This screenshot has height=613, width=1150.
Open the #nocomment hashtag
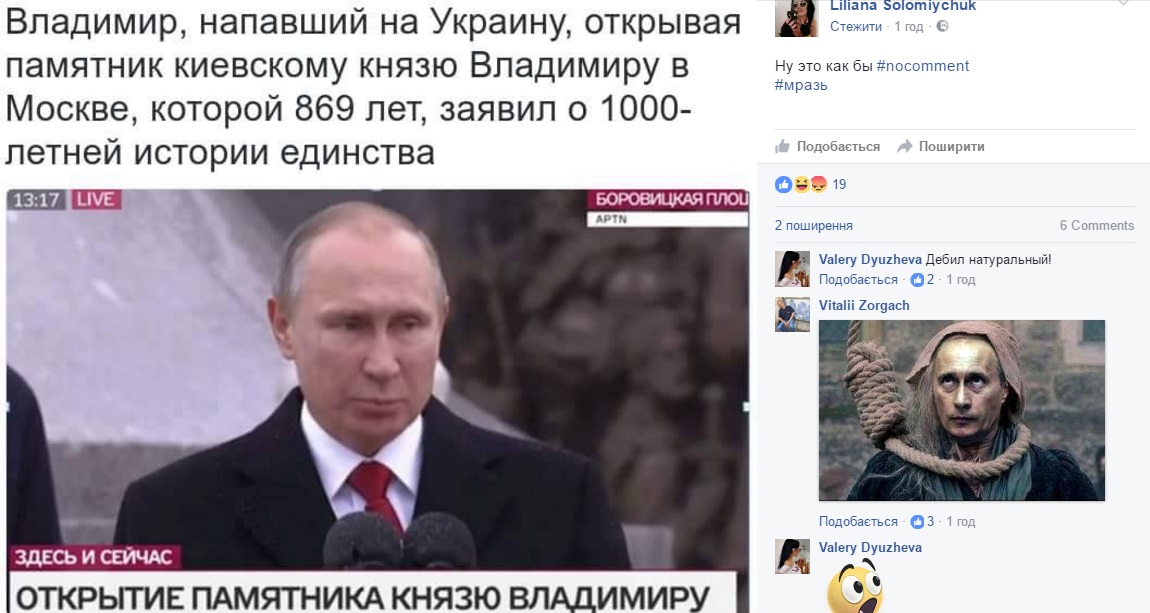923,66
